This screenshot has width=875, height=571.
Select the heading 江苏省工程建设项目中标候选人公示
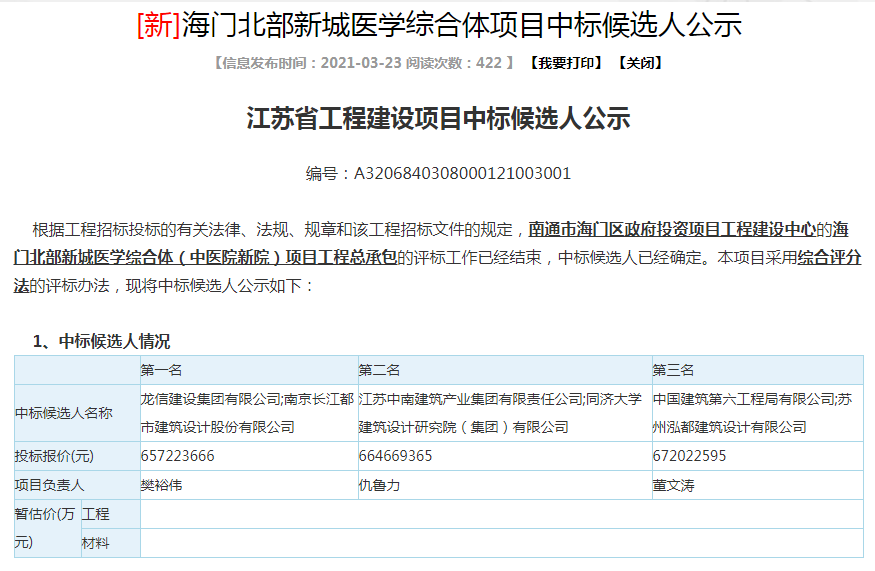click(439, 118)
